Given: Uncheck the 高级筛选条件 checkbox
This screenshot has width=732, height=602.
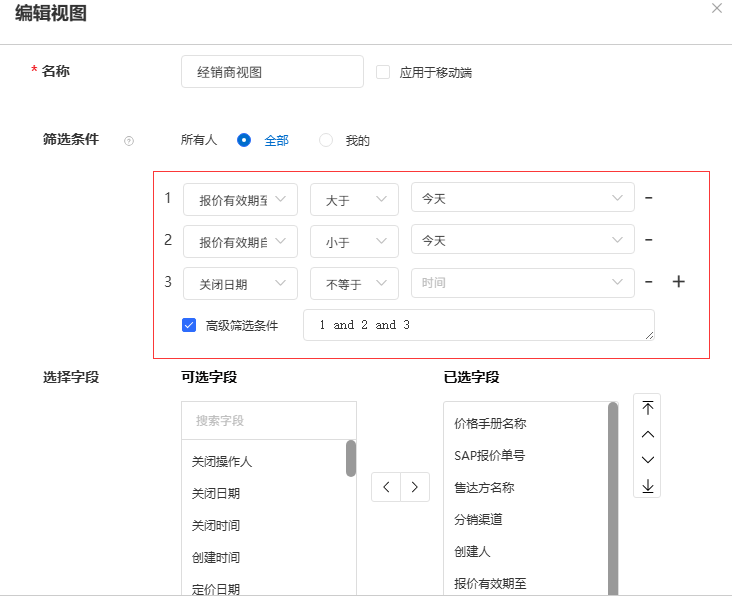Looking at the screenshot, I should pyautogui.click(x=189, y=325).
